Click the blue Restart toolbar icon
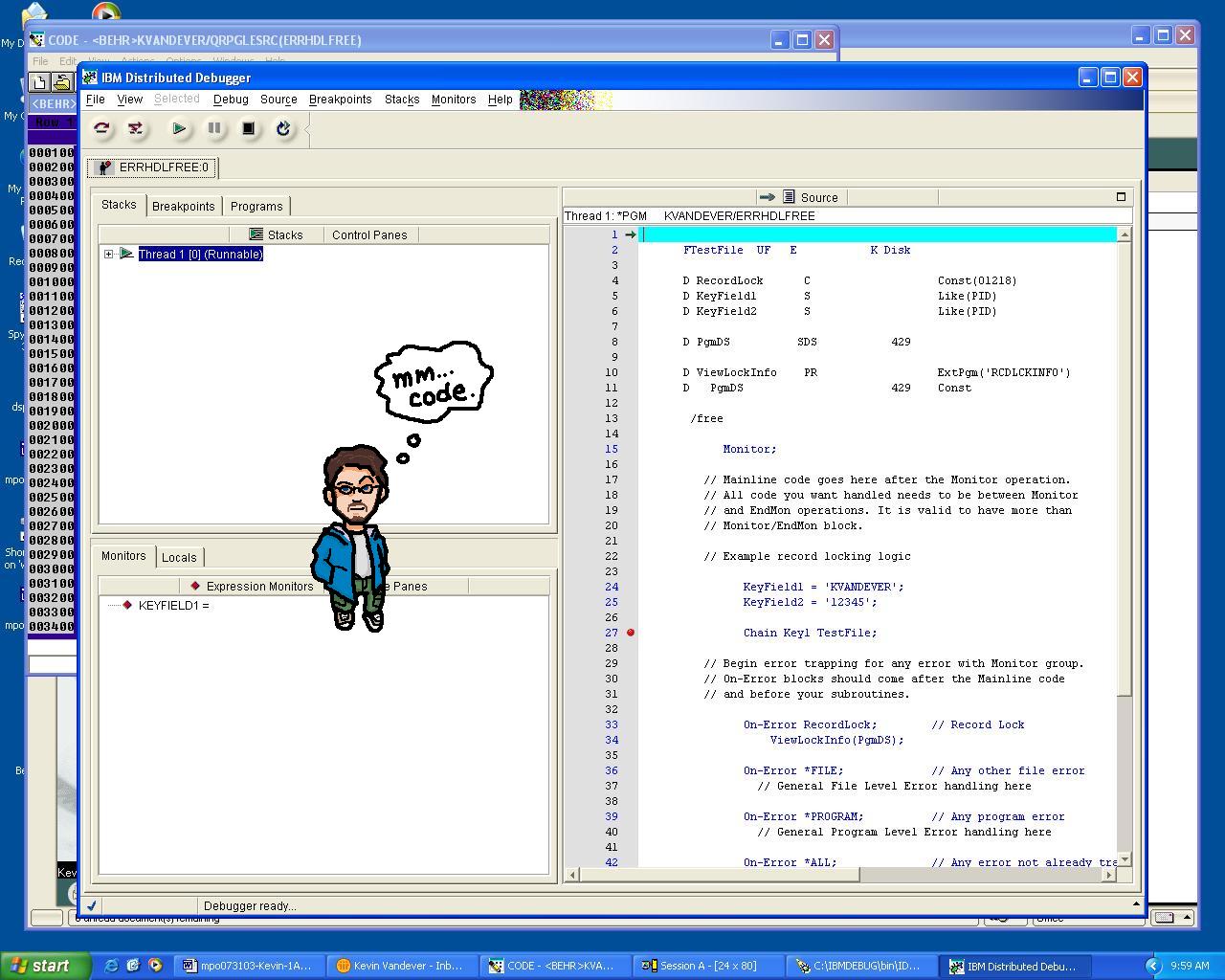This screenshot has width=1225, height=980. (x=283, y=128)
